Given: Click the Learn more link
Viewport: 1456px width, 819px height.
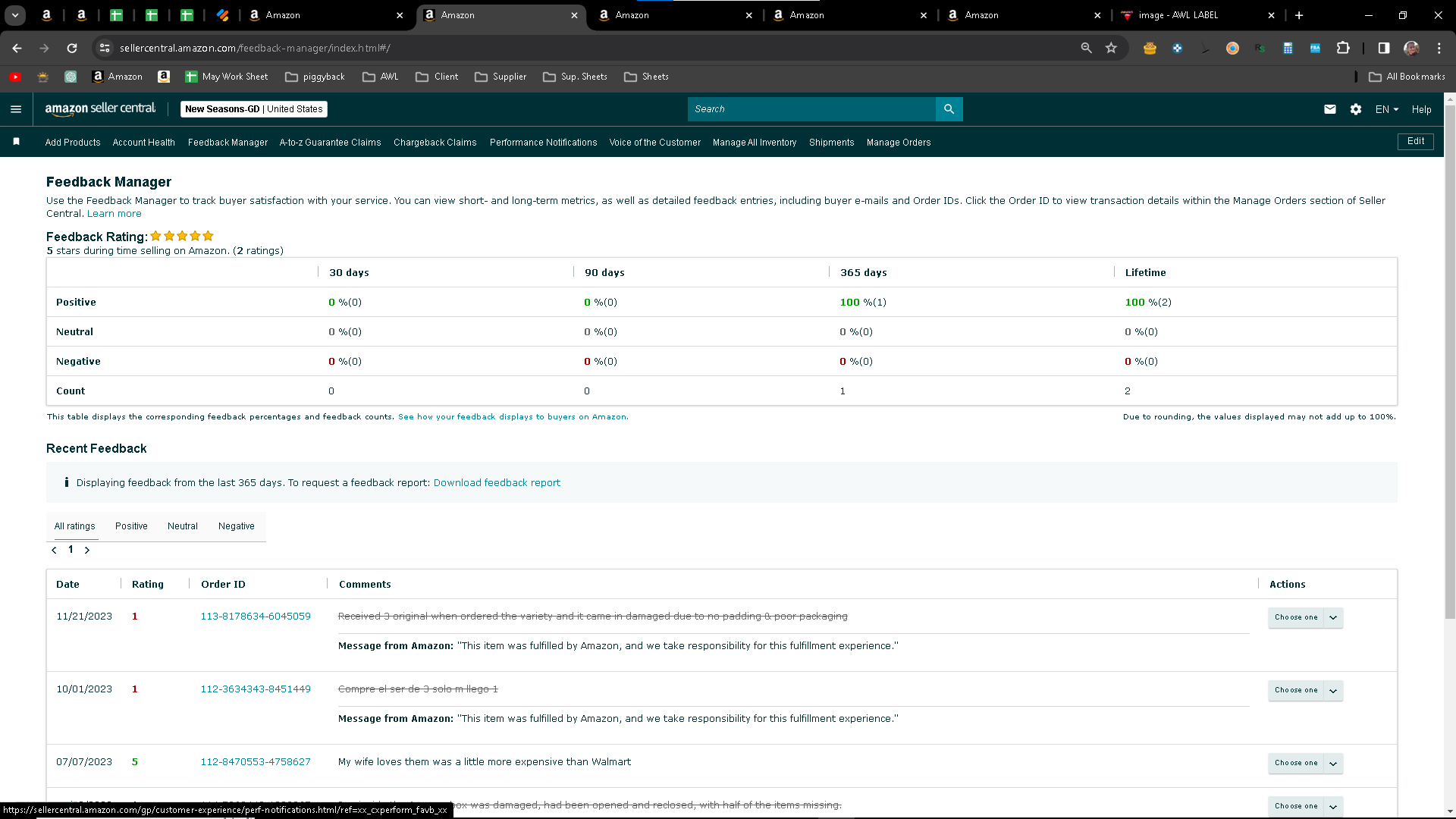Looking at the screenshot, I should point(115,214).
